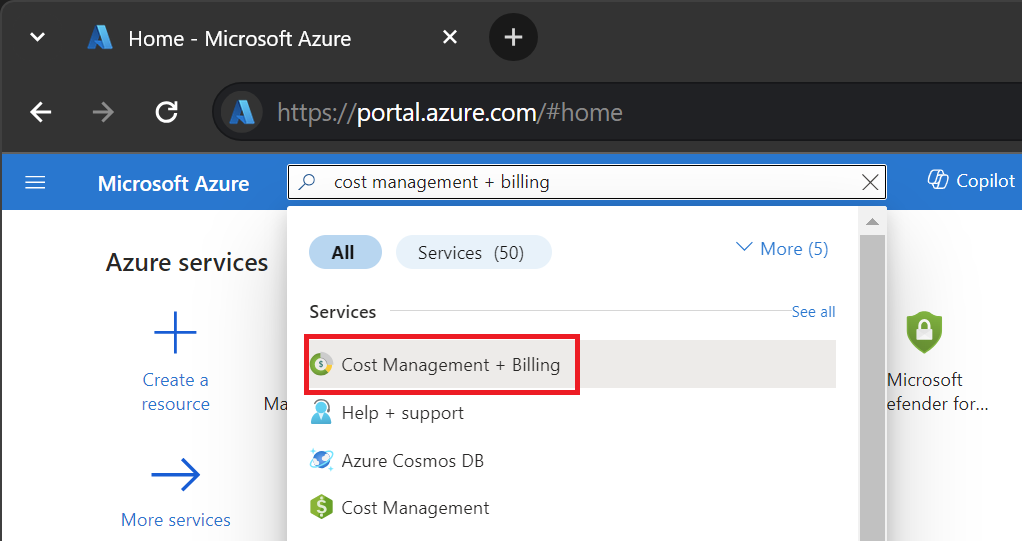Viewport: 1022px width, 541px height.
Task: Click the site info icon in address bar
Action: tap(242, 112)
